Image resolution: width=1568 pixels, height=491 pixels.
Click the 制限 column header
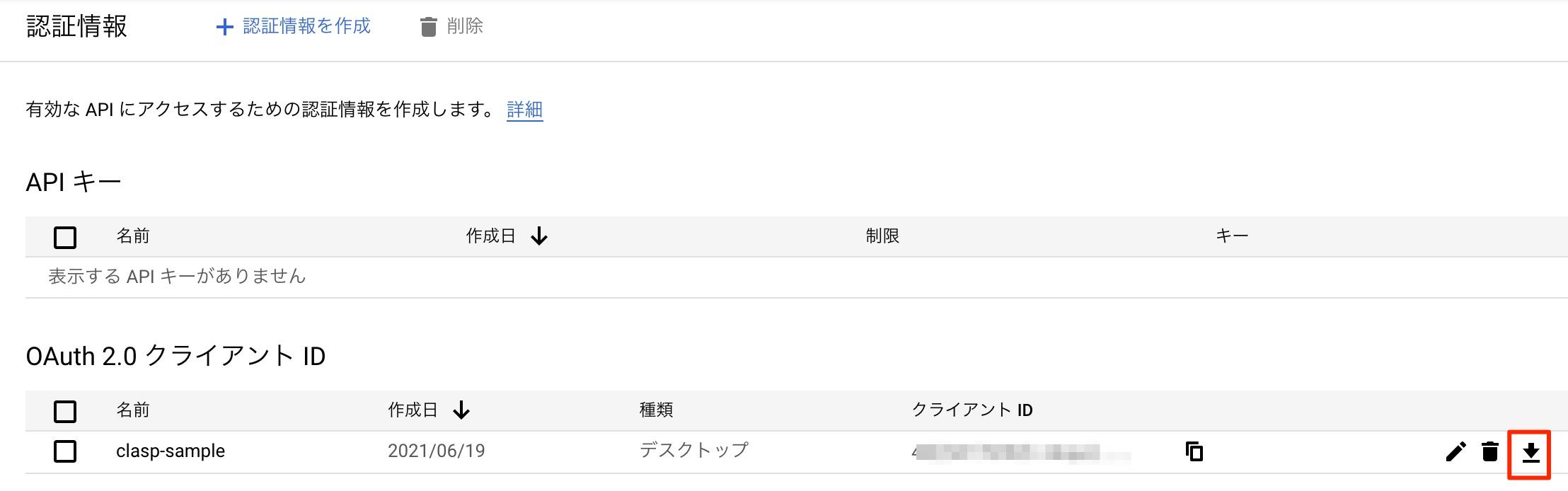[882, 236]
